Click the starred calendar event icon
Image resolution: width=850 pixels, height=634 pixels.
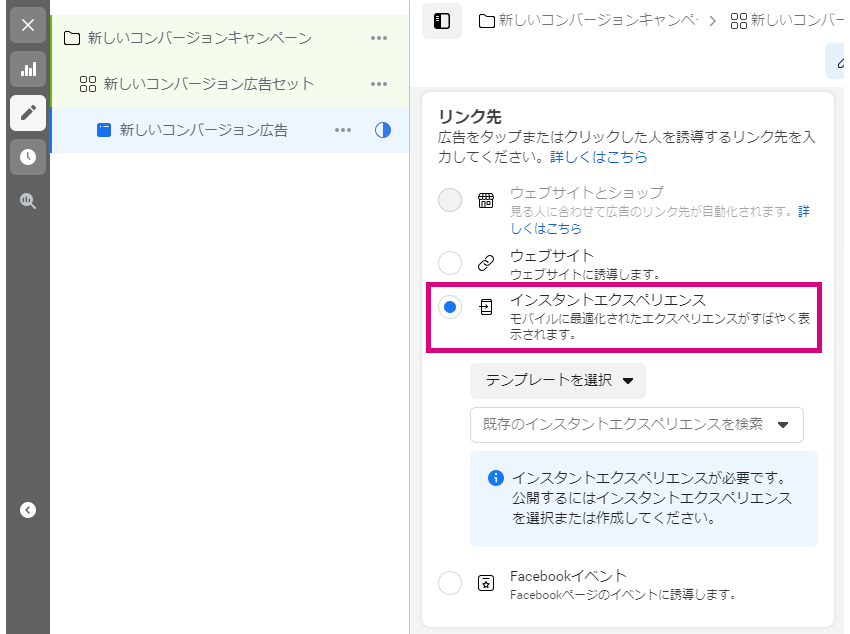(x=486, y=583)
